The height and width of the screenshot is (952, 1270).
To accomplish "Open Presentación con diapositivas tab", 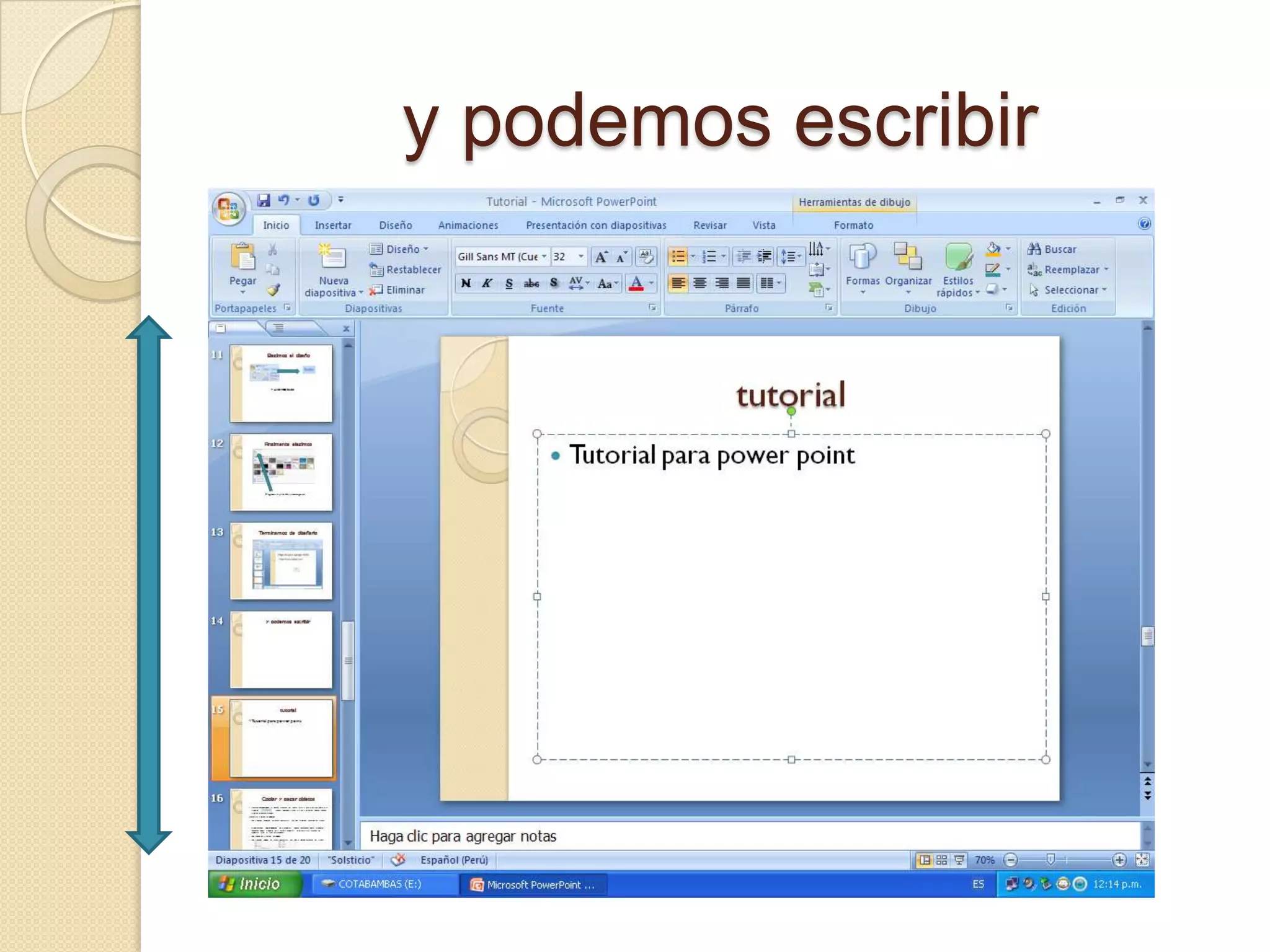I will pyautogui.click(x=596, y=226).
